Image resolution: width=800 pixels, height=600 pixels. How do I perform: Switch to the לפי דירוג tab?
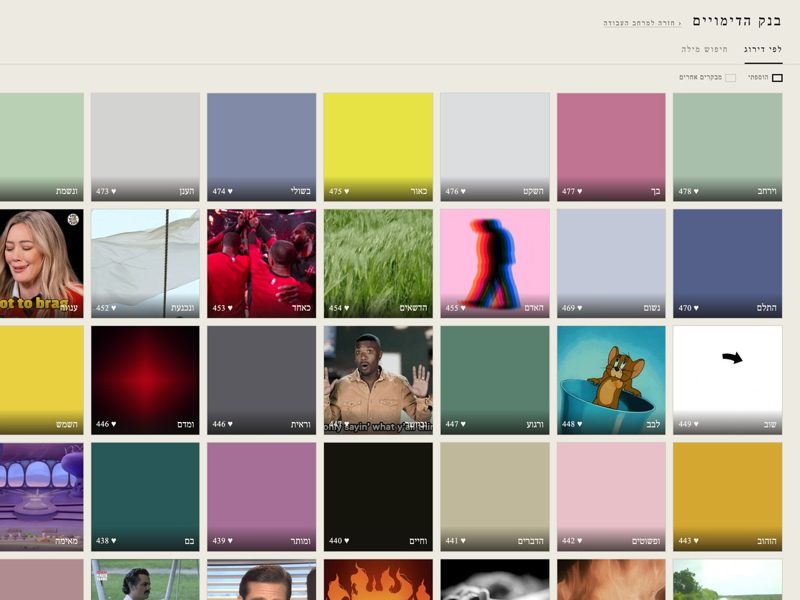click(x=763, y=49)
